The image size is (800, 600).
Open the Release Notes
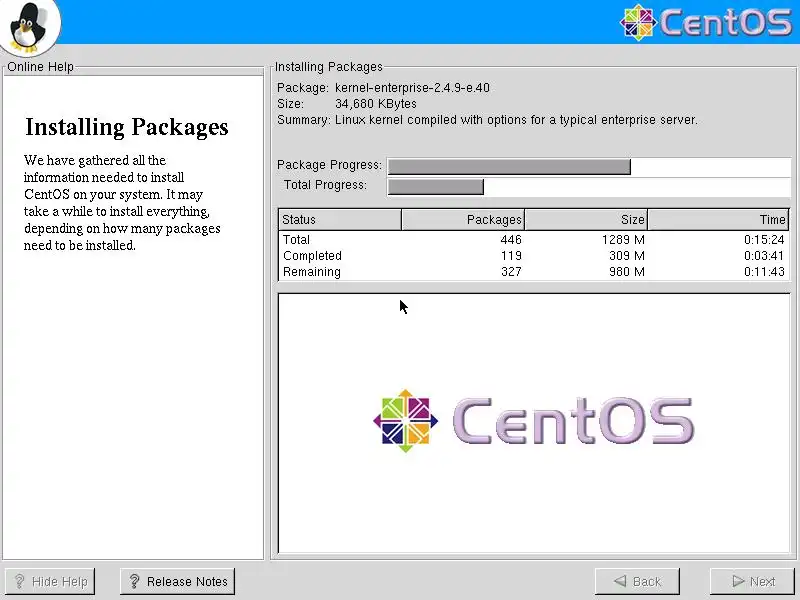pyautogui.click(x=178, y=581)
